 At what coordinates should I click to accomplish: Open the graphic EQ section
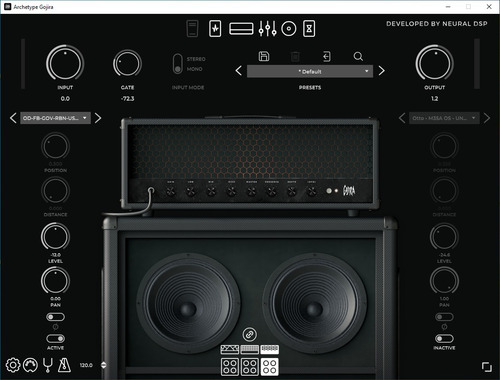point(267,29)
